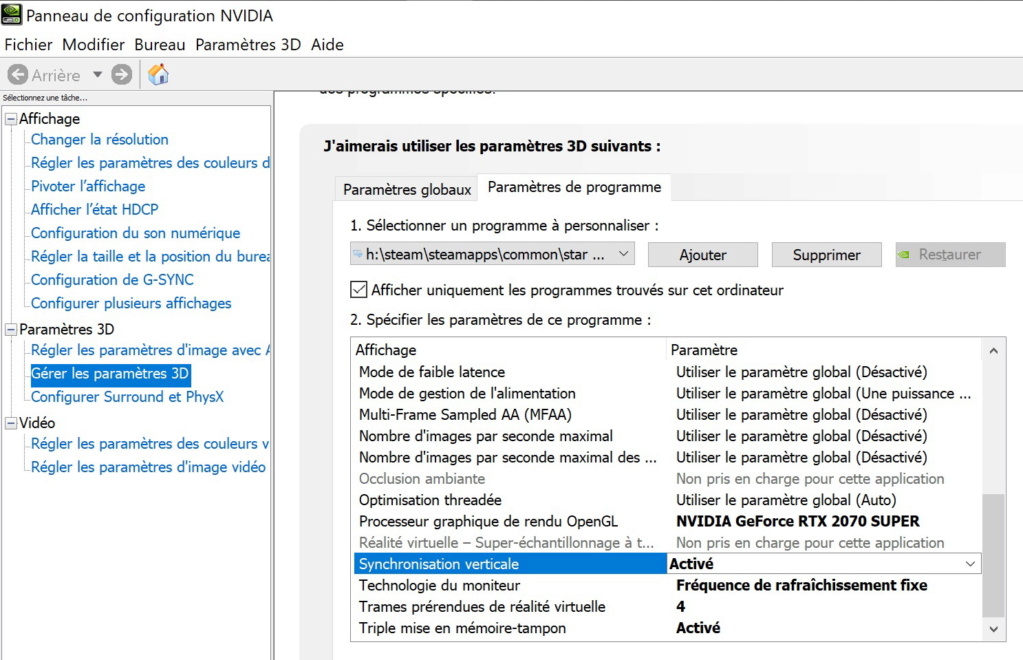
Task: Open Pivoter l'affichage
Action: (88, 187)
